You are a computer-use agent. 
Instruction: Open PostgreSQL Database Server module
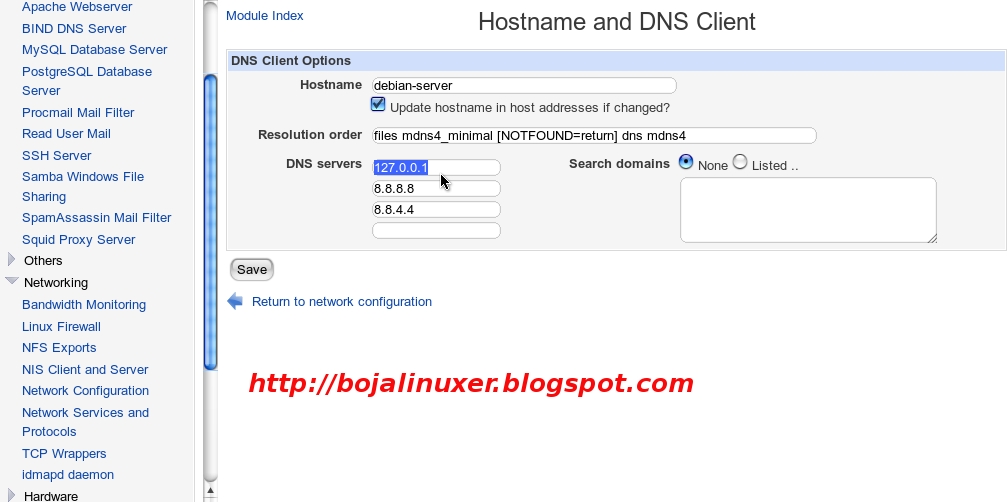[x=87, y=81]
